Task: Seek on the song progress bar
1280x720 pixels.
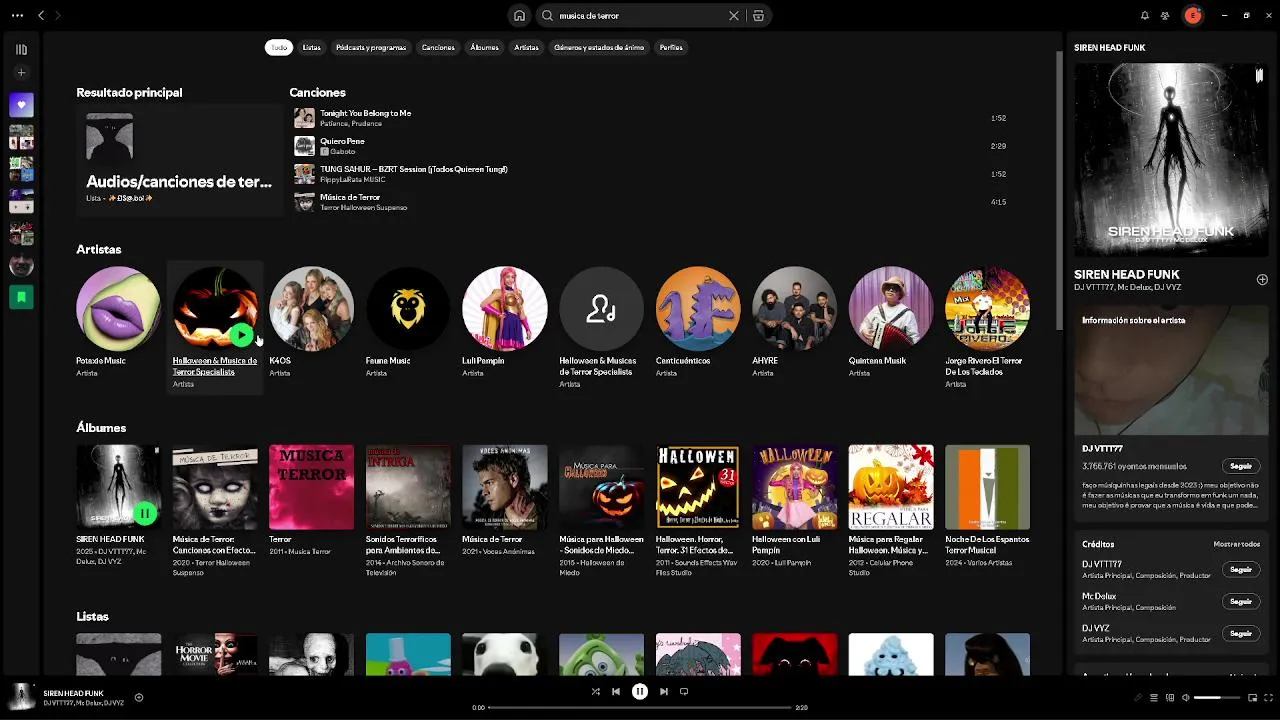Action: [x=640, y=708]
